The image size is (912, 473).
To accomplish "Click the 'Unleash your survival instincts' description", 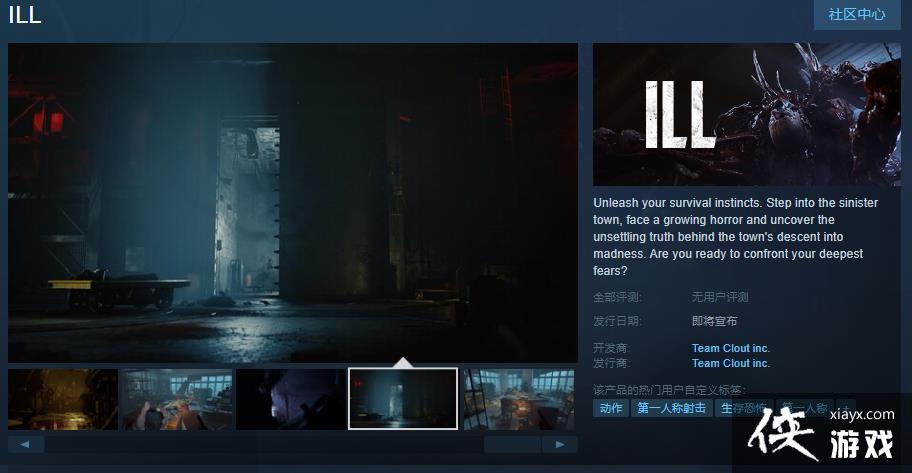I will pos(735,236).
